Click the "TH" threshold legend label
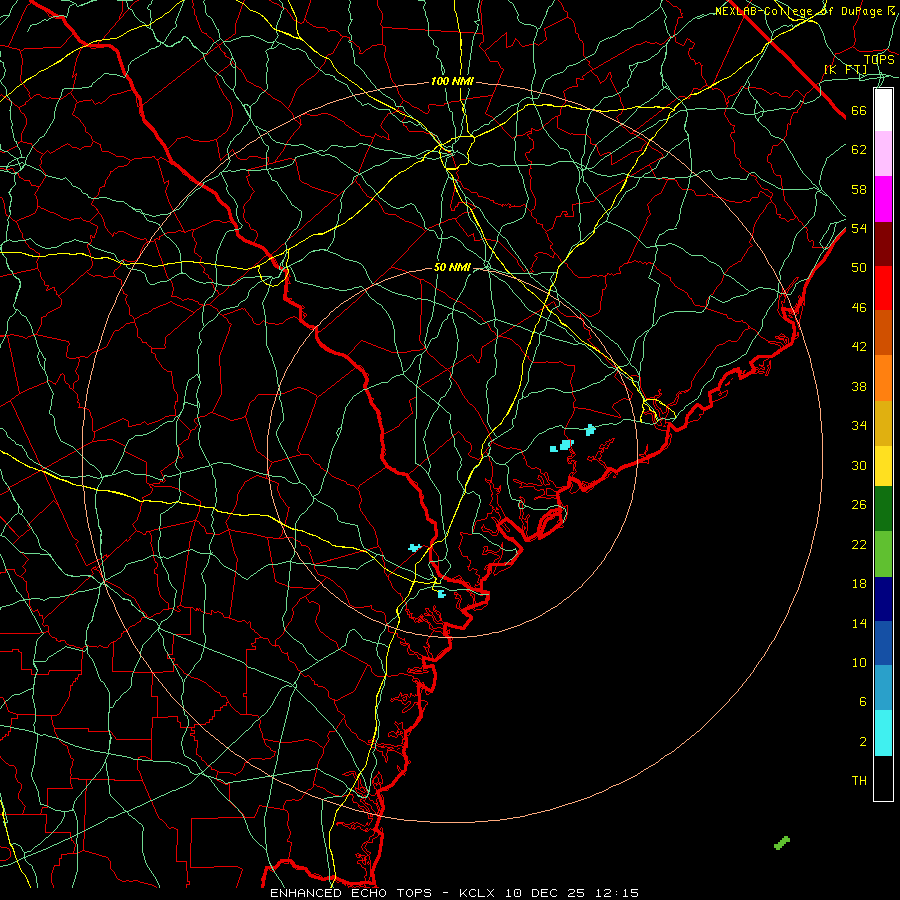Screen dimensions: 900x900 coord(859,781)
